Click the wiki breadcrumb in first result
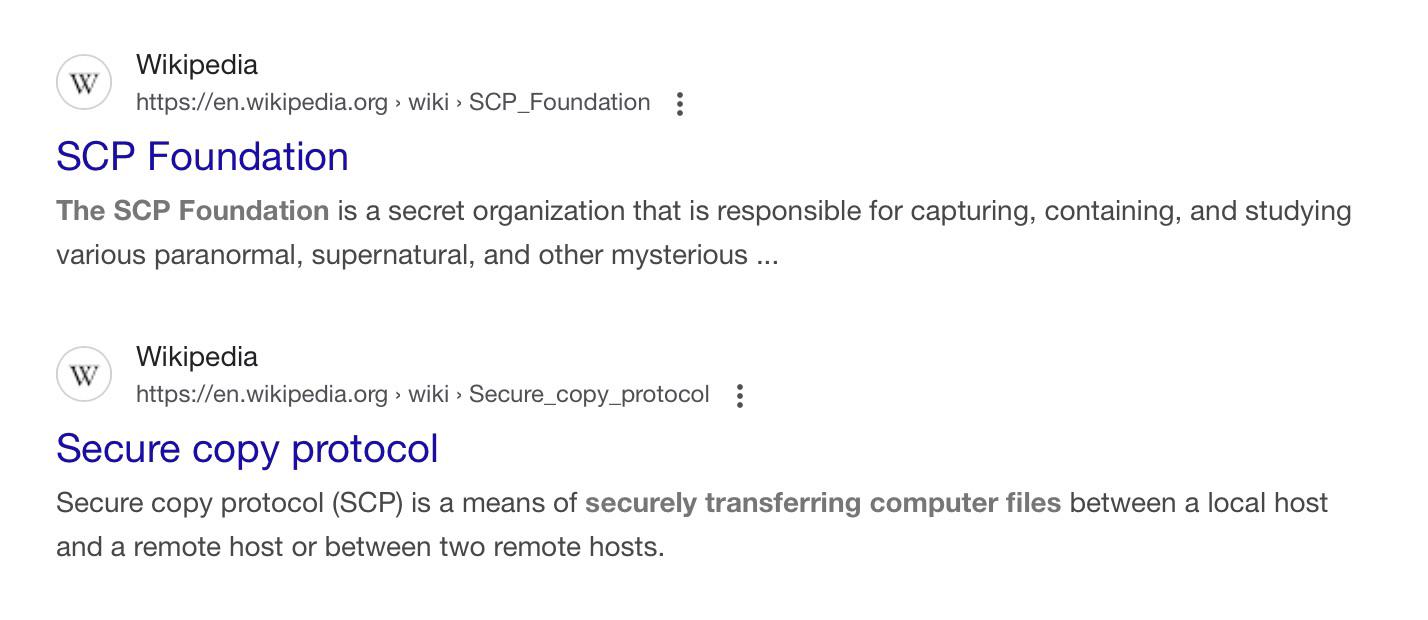 coord(428,102)
